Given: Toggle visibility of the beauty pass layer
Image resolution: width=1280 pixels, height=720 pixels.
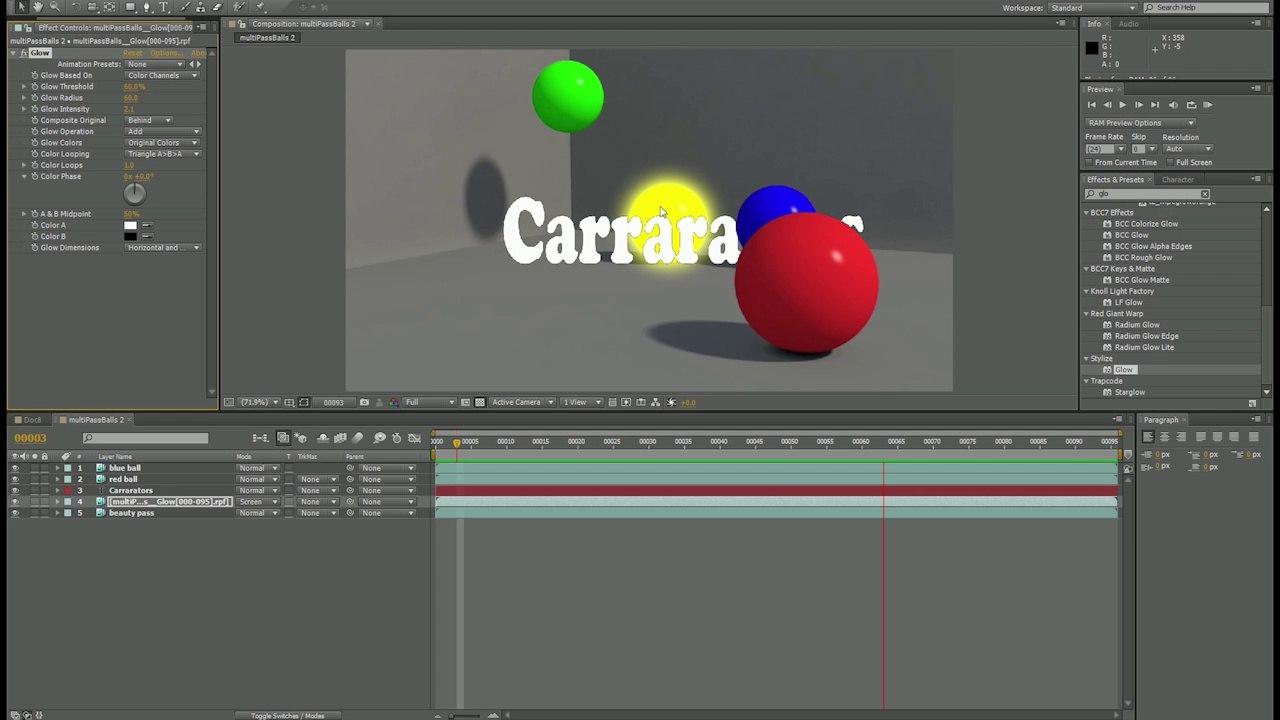Looking at the screenshot, I should (x=14, y=513).
